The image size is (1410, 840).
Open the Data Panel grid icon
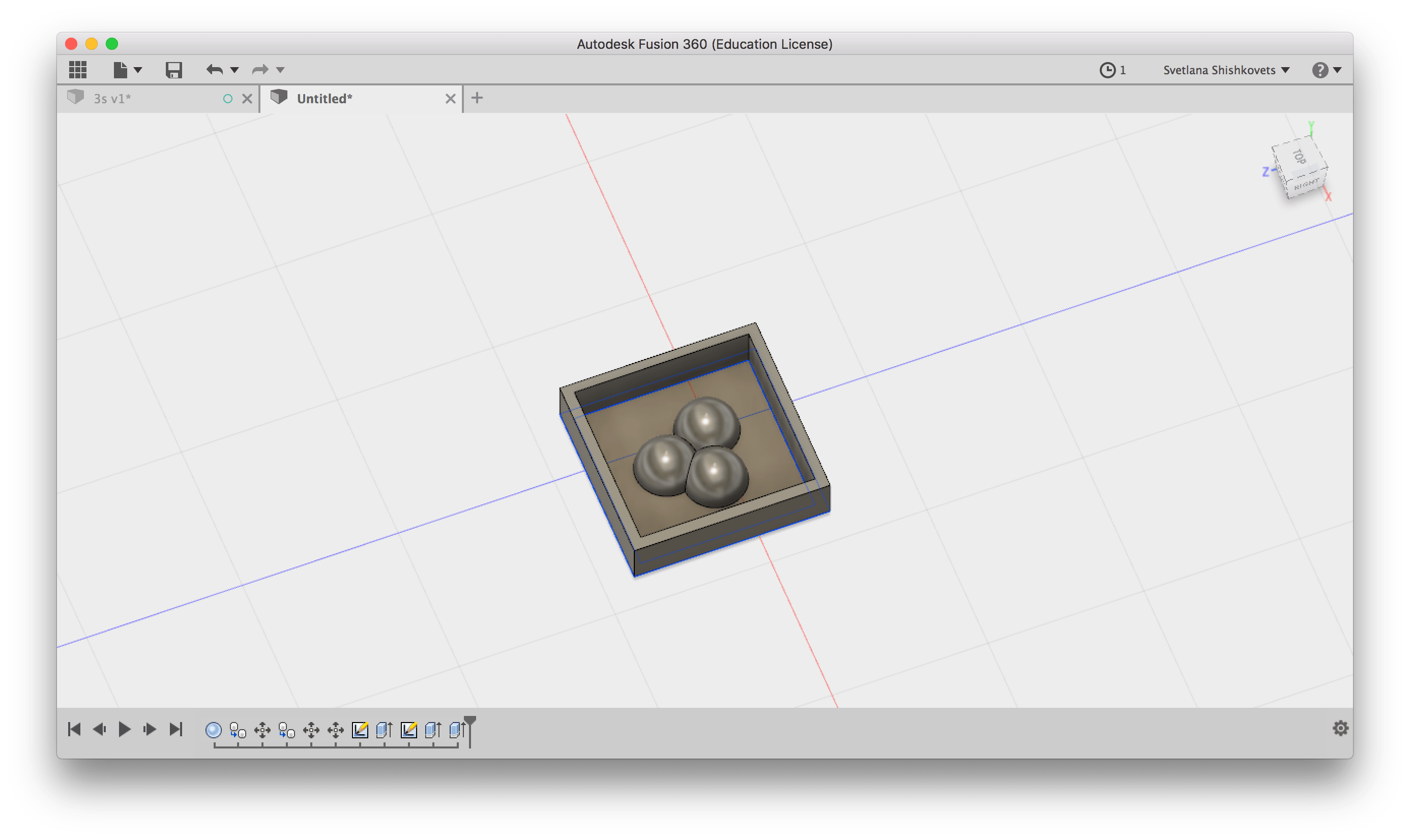(78, 70)
